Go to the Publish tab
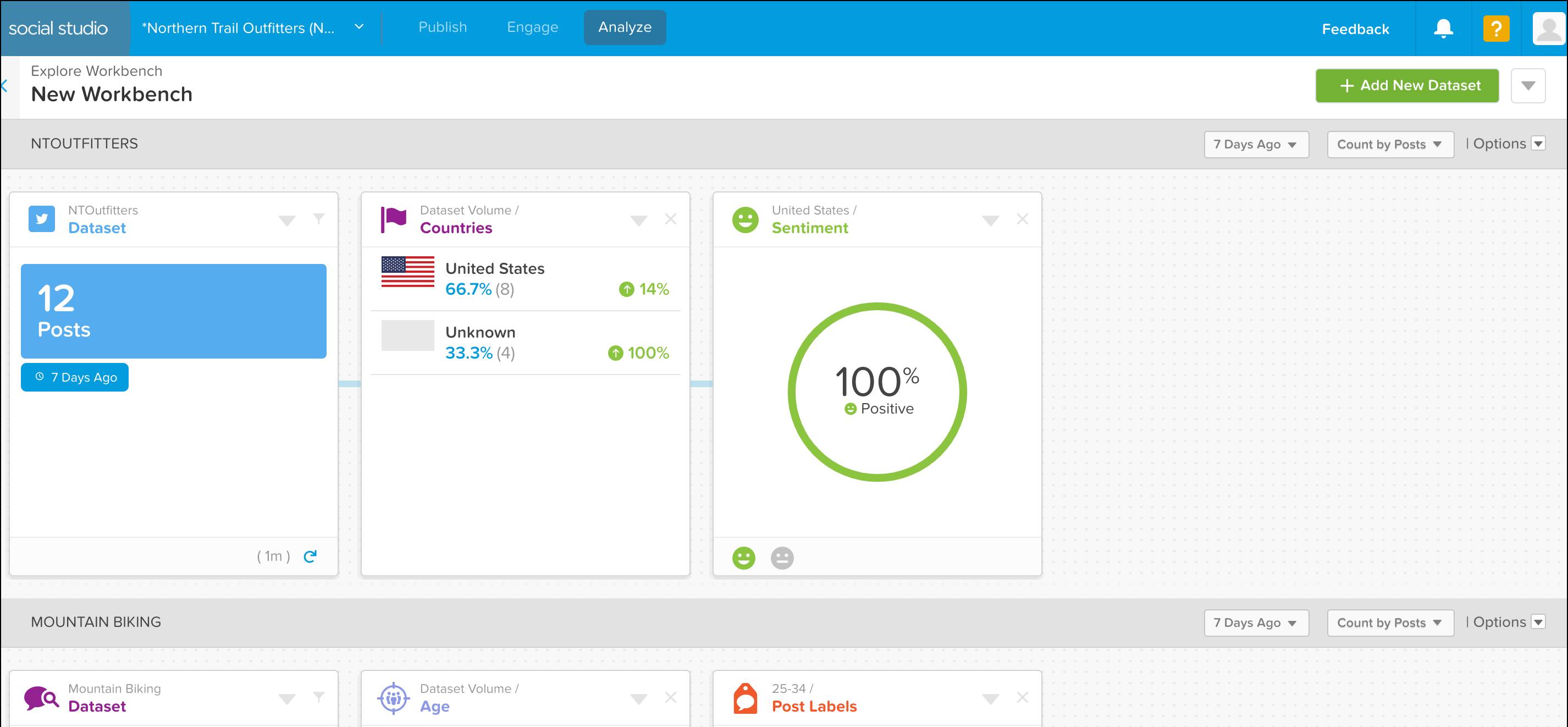 click(443, 27)
